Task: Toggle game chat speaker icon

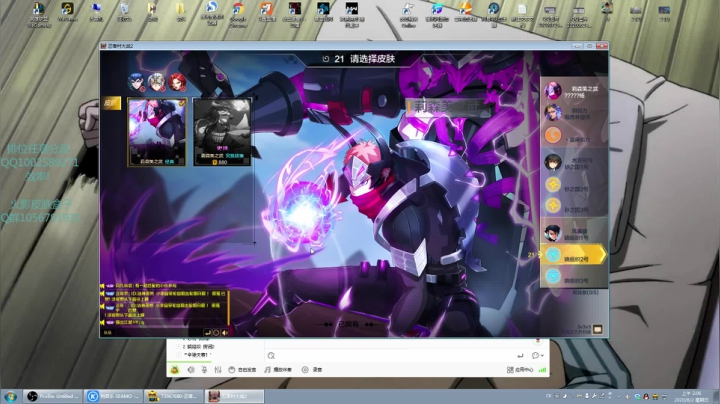Action: coord(225,332)
